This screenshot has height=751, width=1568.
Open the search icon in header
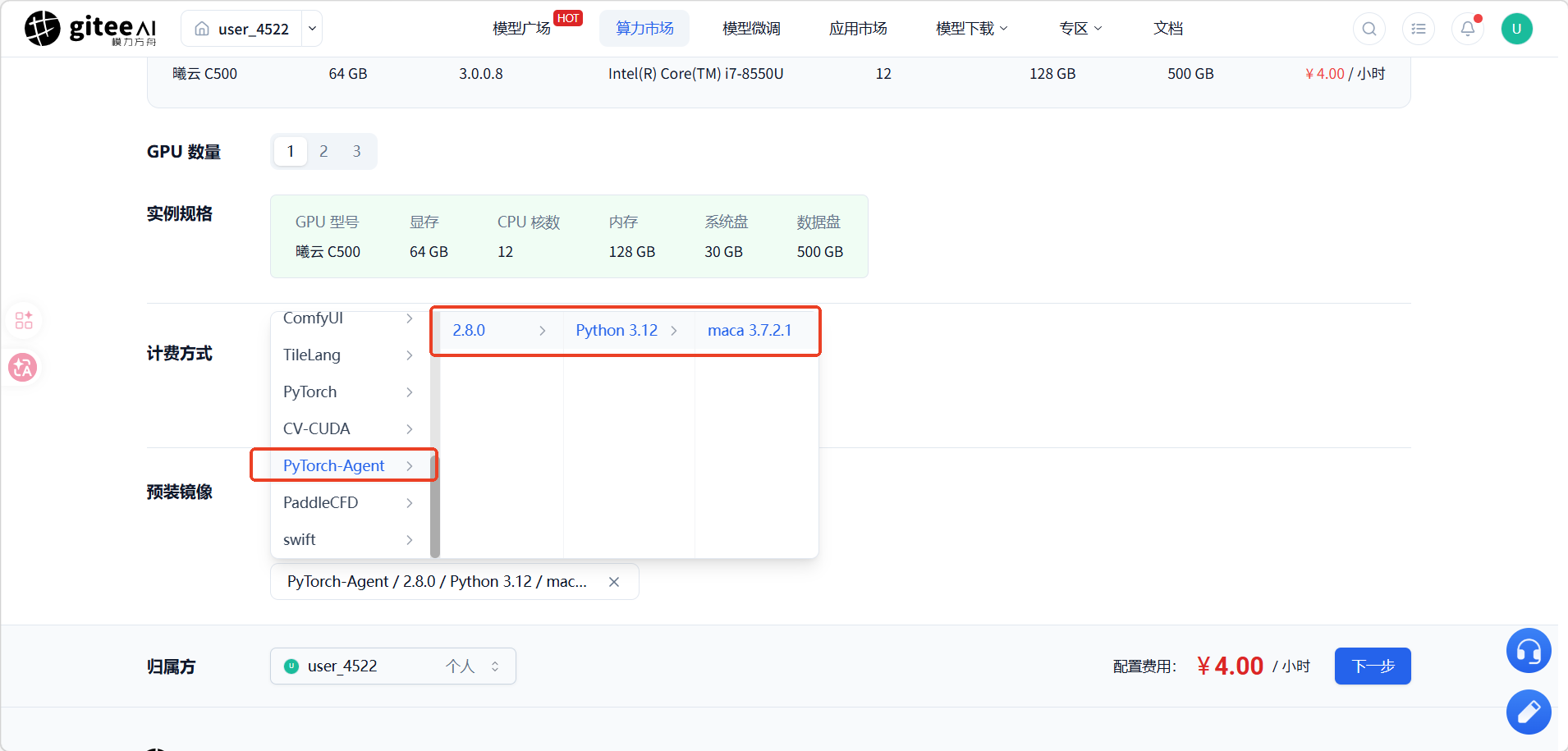coord(1369,29)
